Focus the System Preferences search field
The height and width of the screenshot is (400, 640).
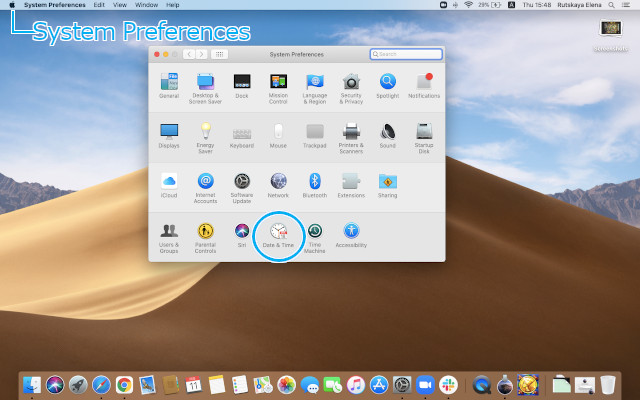pos(406,54)
